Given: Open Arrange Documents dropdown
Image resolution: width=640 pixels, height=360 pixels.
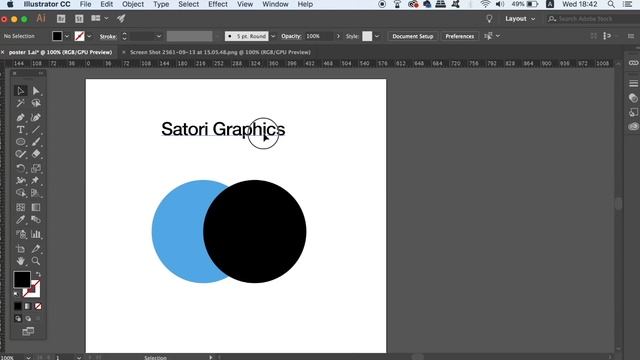Looking at the screenshot, I should coord(100,18).
